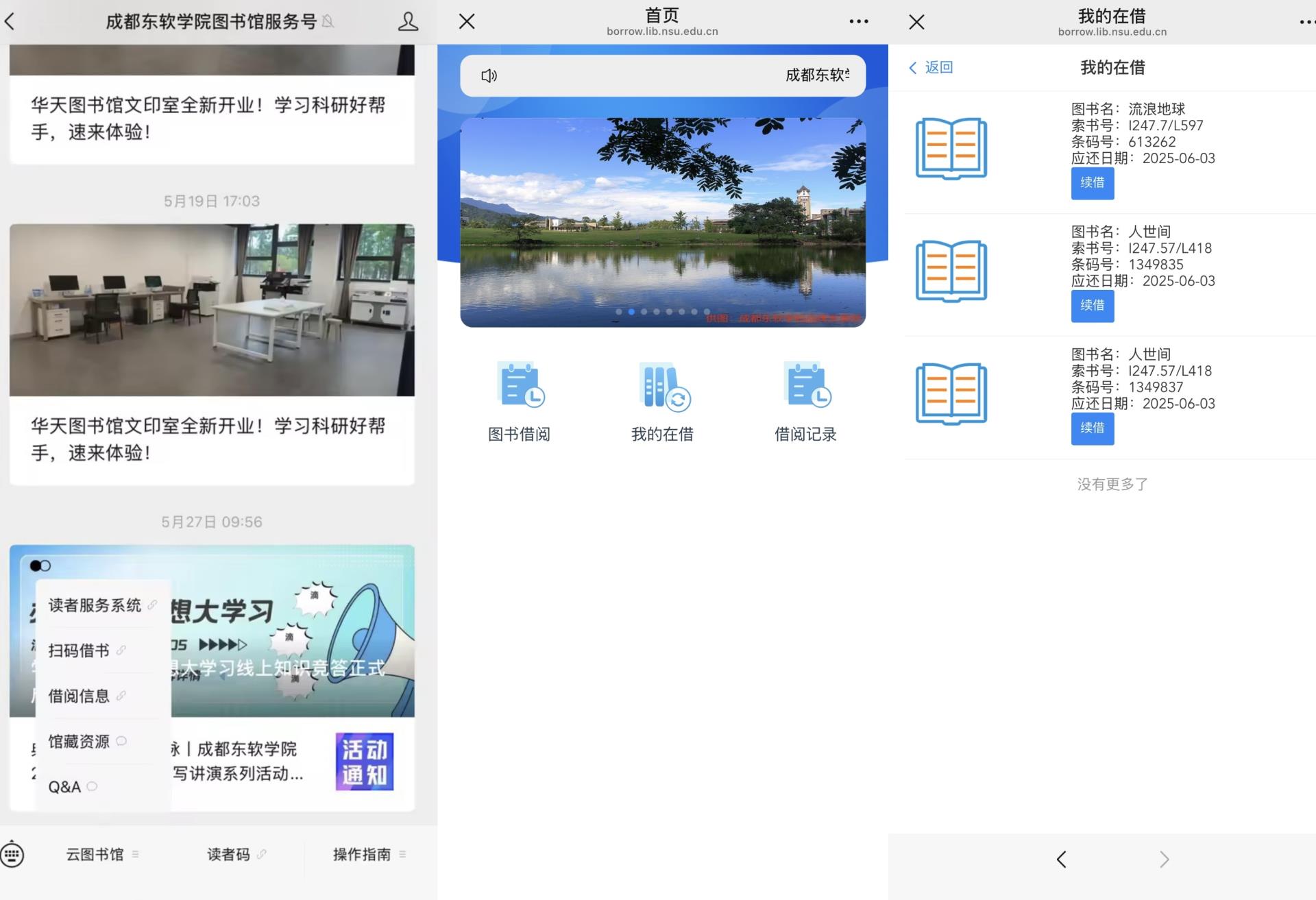Go back using chat header arrow
The image size is (1316, 900).
point(10,22)
